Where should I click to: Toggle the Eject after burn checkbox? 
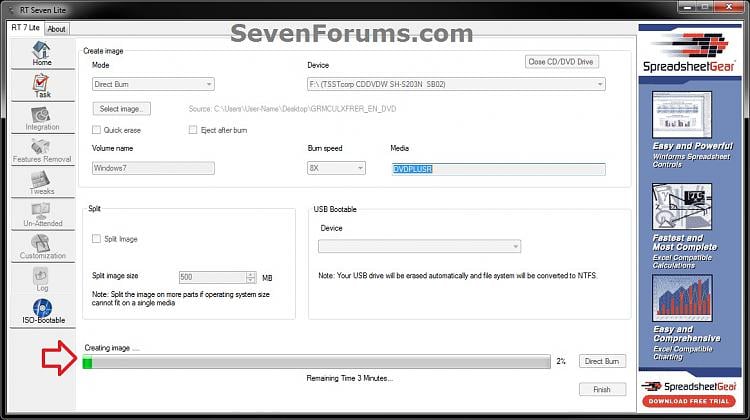[193, 130]
